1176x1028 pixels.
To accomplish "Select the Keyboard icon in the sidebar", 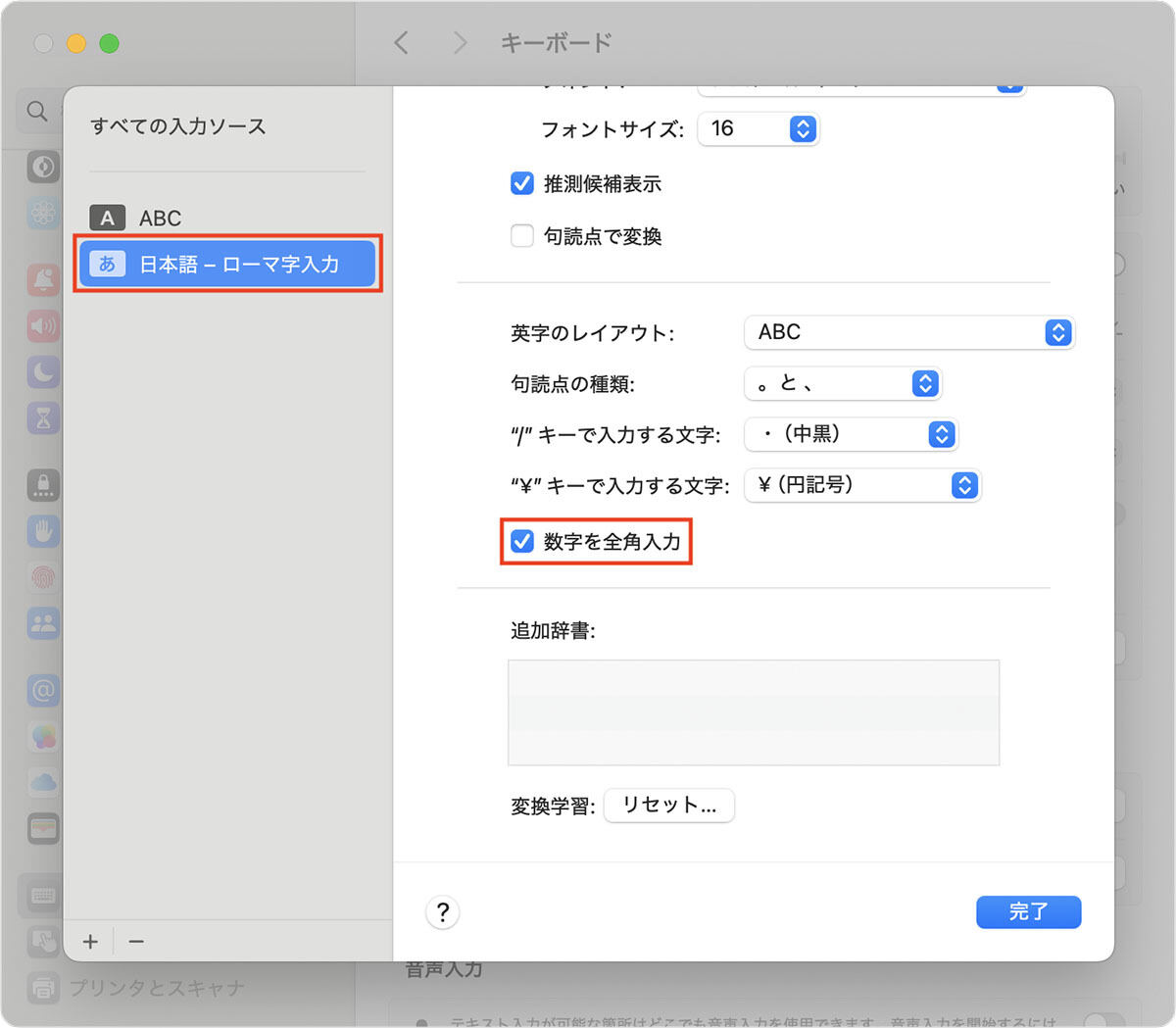I will pos(43,895).
